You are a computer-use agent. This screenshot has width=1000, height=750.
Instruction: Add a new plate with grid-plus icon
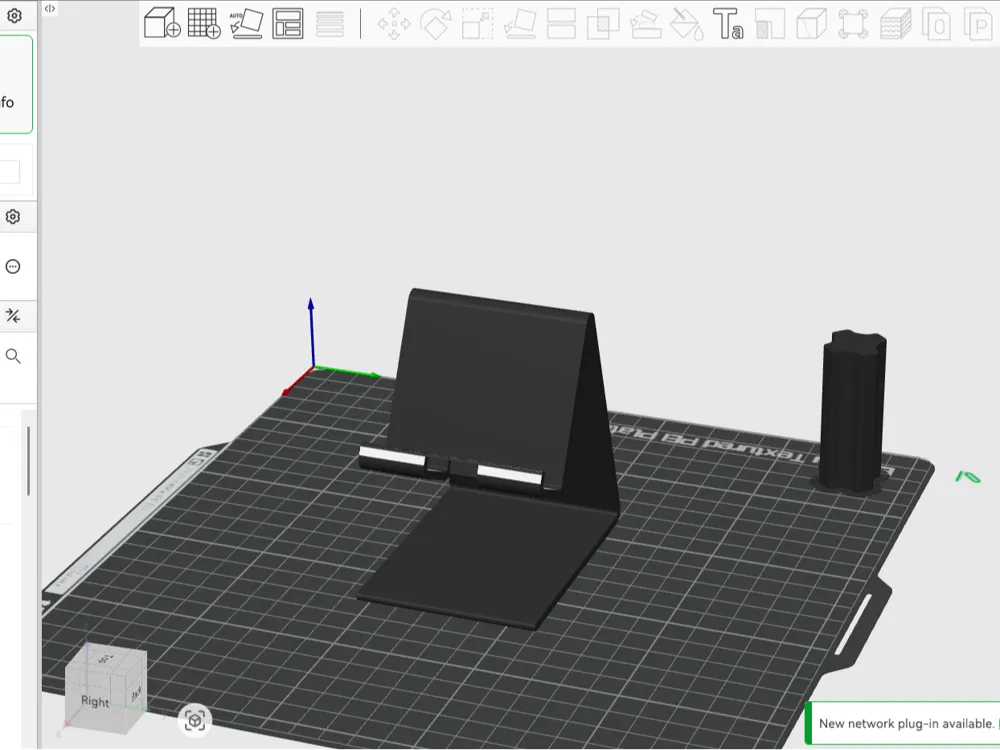(x=204, y=23)
